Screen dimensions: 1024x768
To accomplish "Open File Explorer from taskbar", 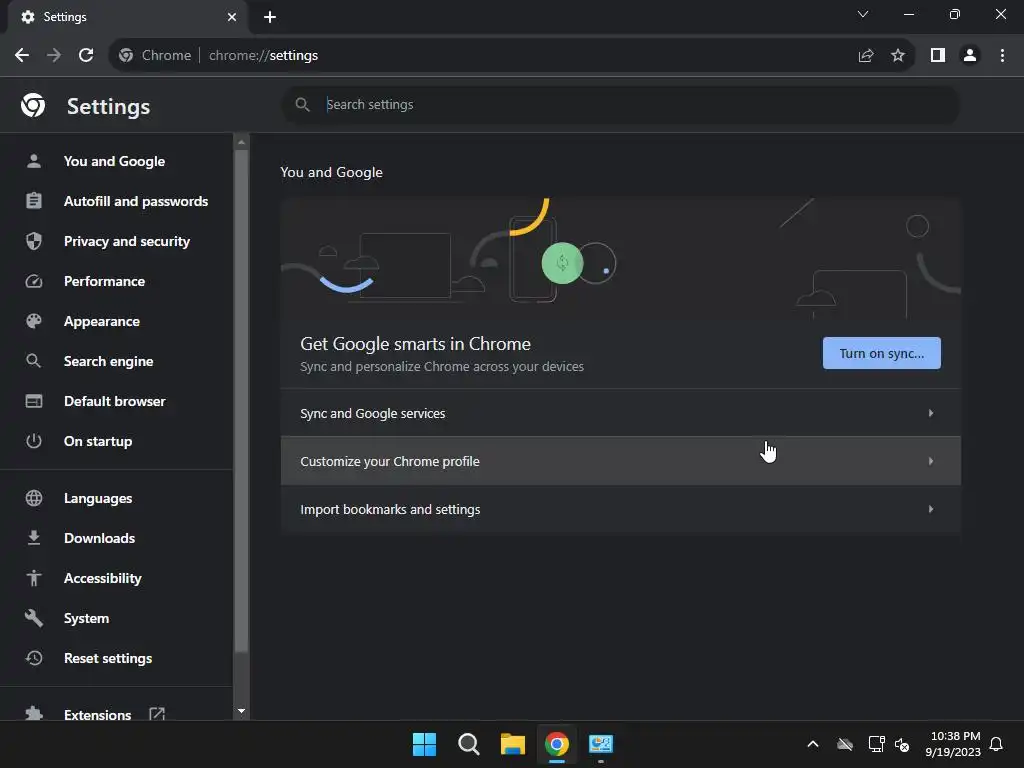I will [x=513, y=744].
